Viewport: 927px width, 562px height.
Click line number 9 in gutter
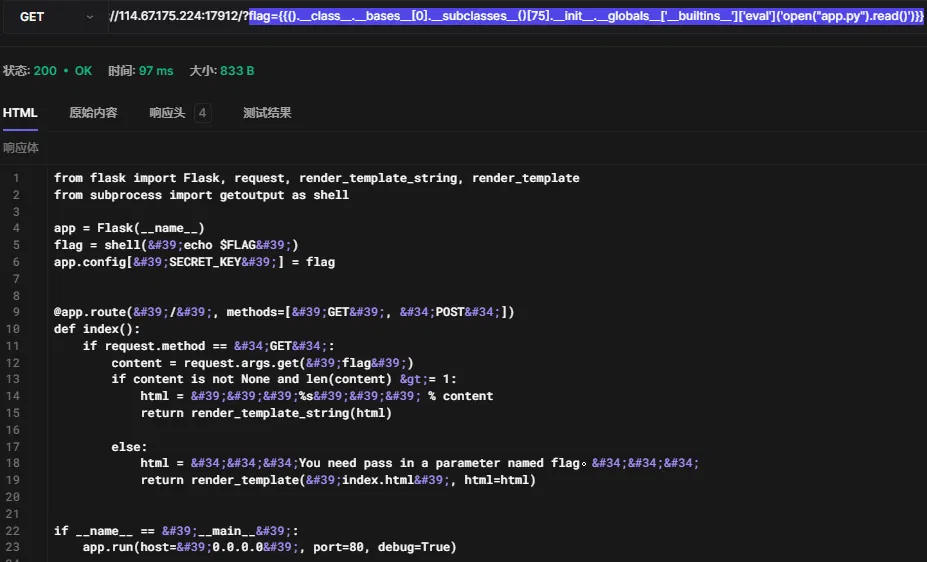pos(16,312)
